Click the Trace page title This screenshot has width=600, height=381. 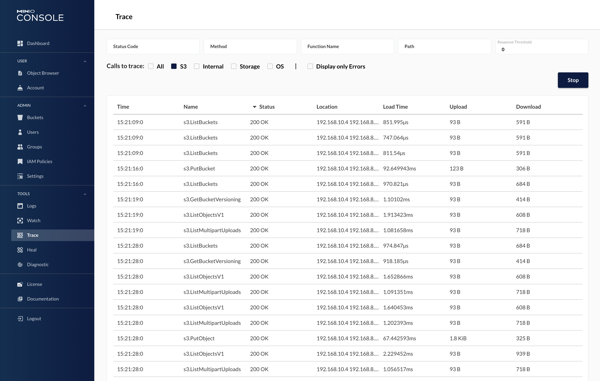click(124, 16)
